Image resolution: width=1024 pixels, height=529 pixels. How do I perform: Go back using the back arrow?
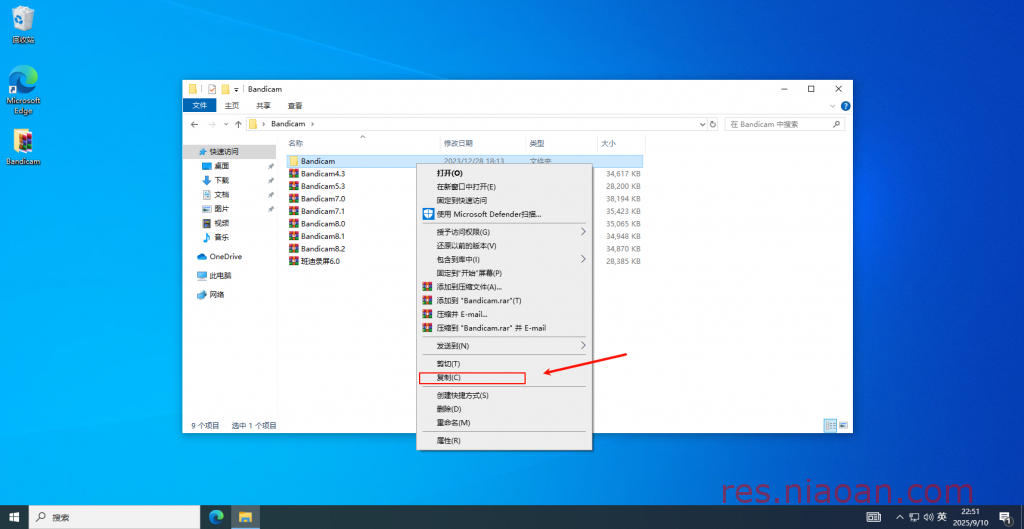[194, 124]
